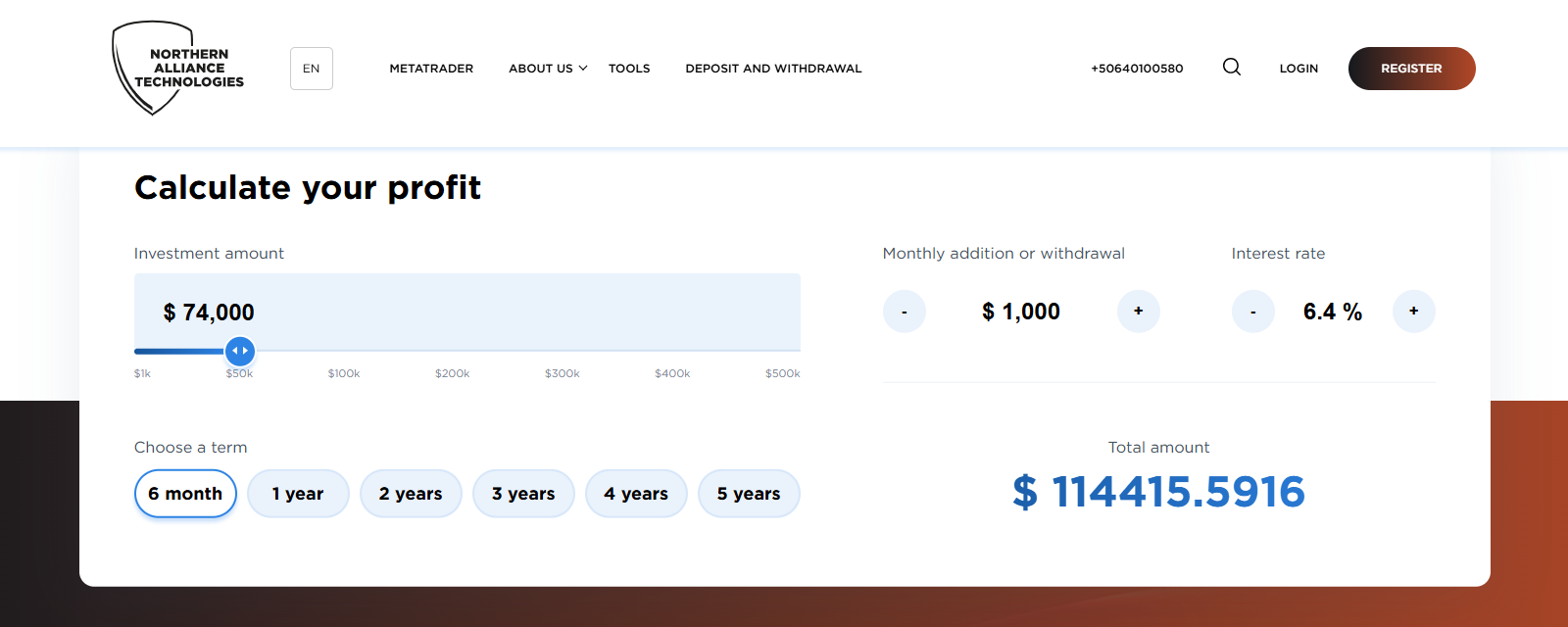
Task: Choose the 4 years term
Action: coord(636,494)
